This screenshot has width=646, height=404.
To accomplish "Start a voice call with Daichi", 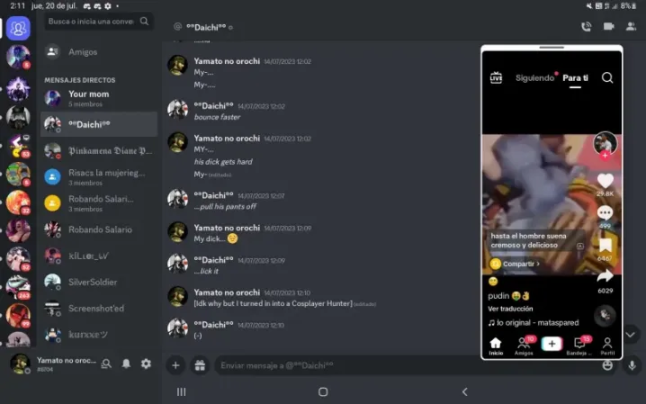I will click(586, 26).
